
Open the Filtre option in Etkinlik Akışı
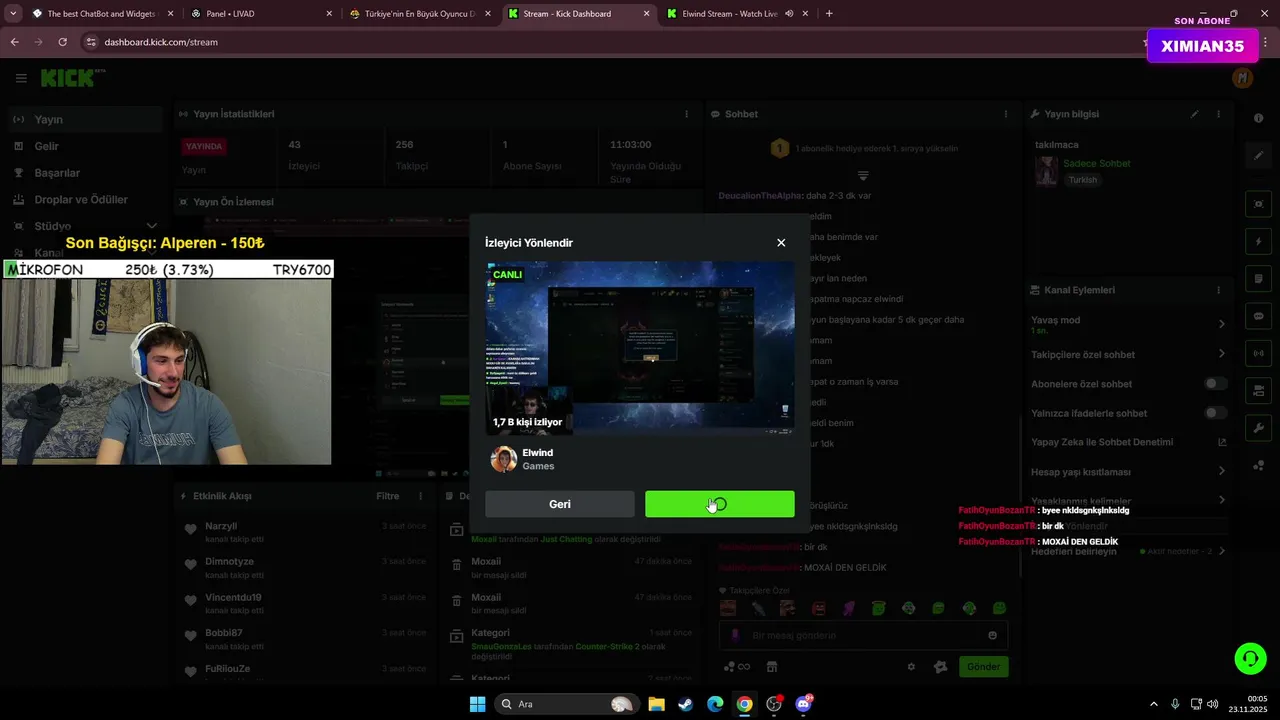tap(387, 496)
